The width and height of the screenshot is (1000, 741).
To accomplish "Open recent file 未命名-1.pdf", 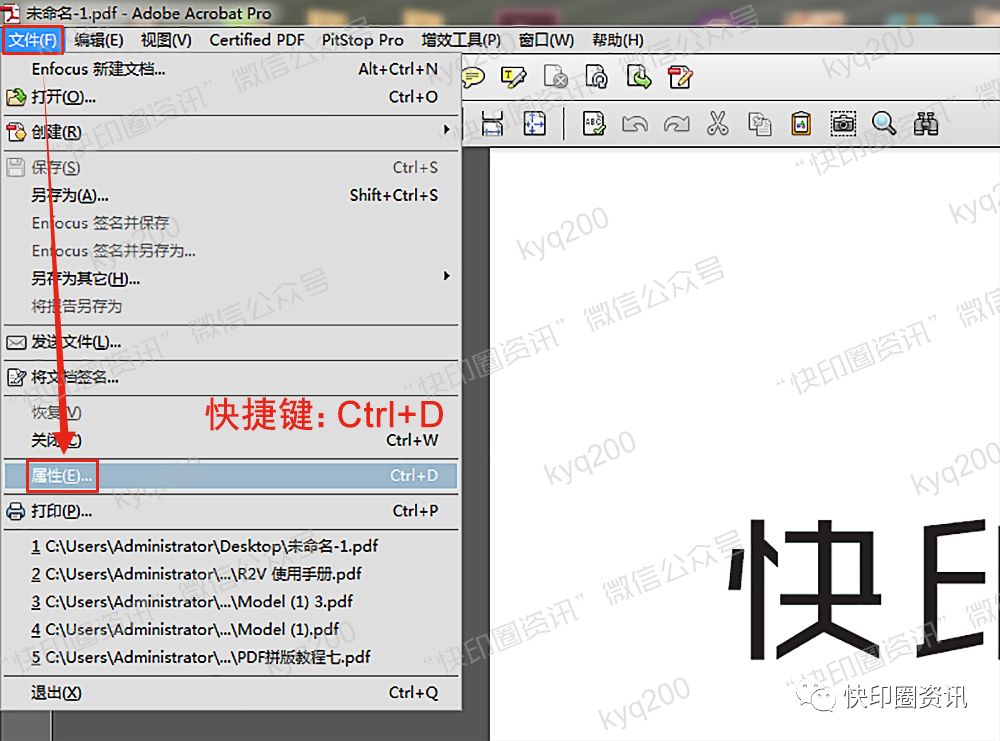I will coord(232,547).
